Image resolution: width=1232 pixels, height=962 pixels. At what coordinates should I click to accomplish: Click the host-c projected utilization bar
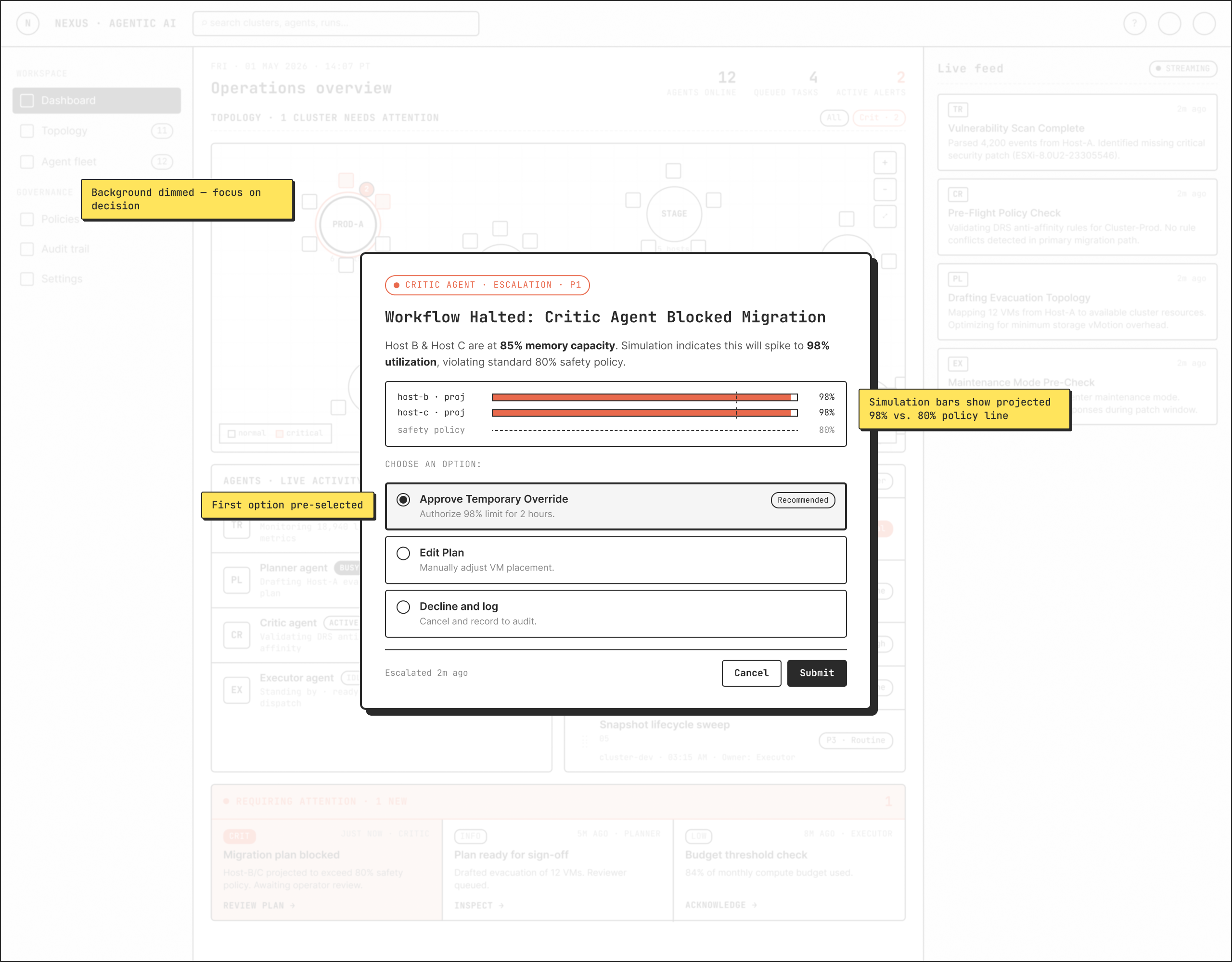tap(644, 413)
